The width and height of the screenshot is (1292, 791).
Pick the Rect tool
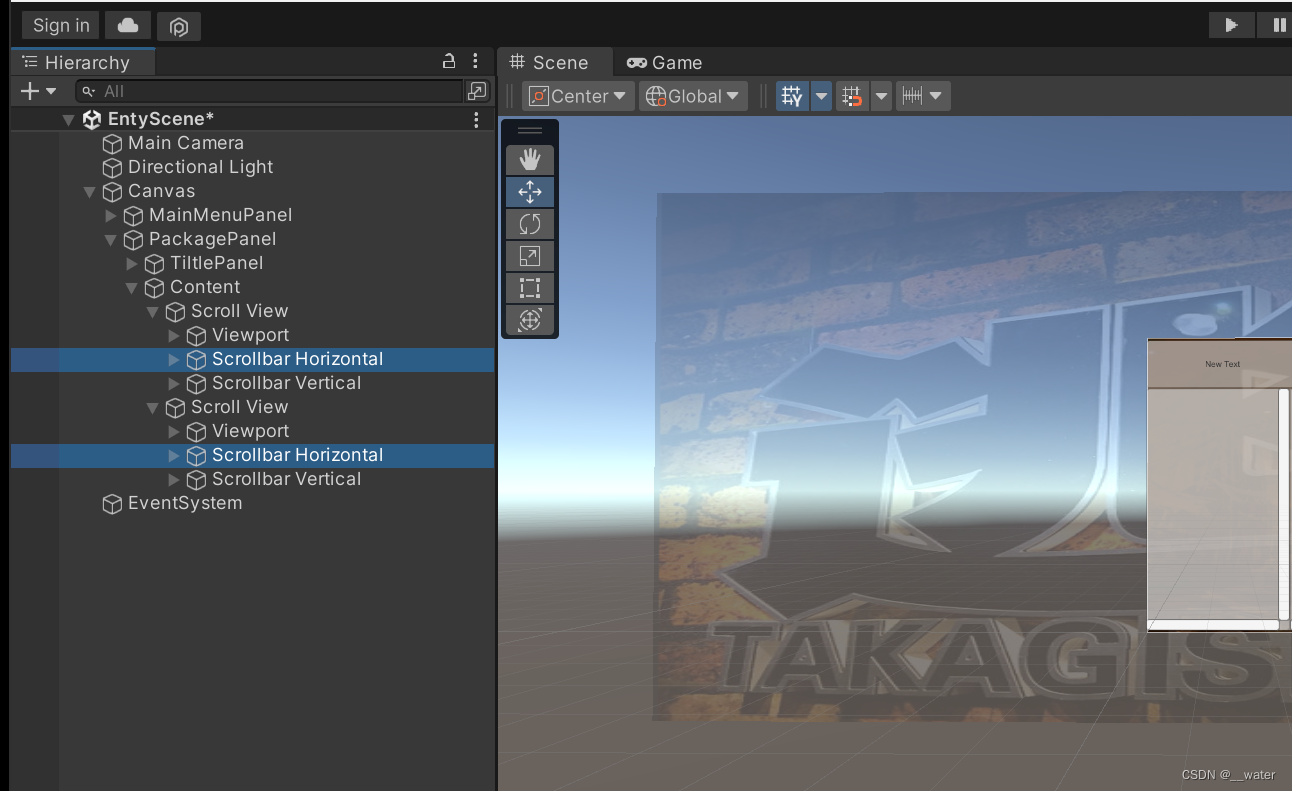tap(530, 288)
